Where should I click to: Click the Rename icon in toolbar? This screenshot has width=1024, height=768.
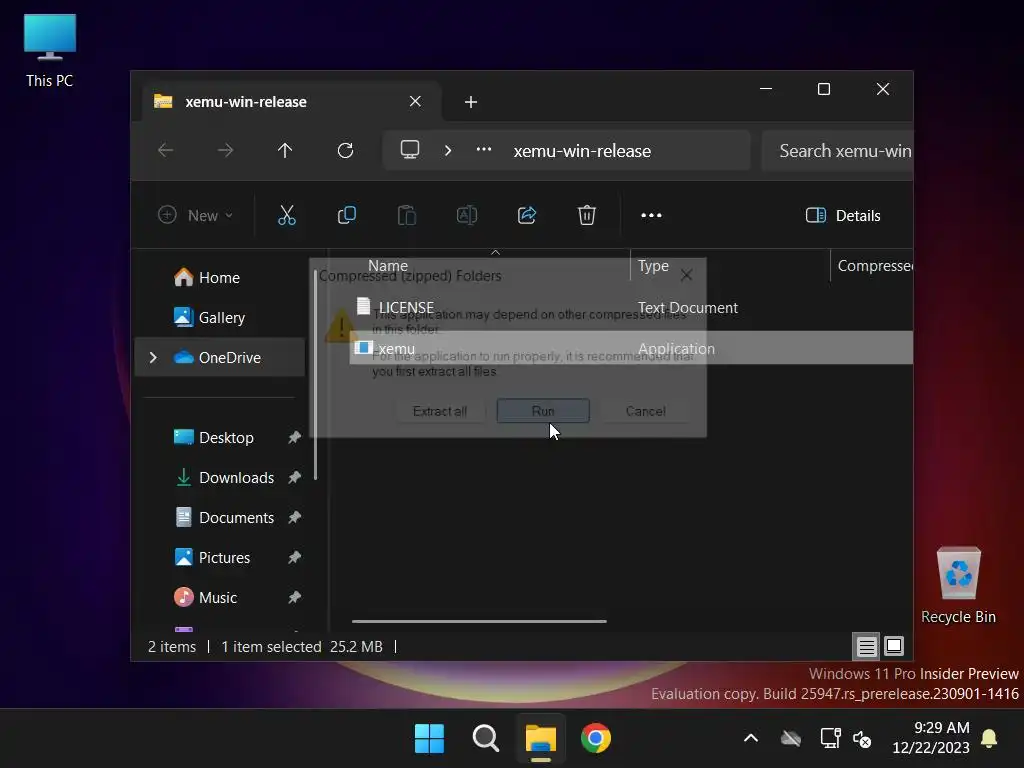466,216
